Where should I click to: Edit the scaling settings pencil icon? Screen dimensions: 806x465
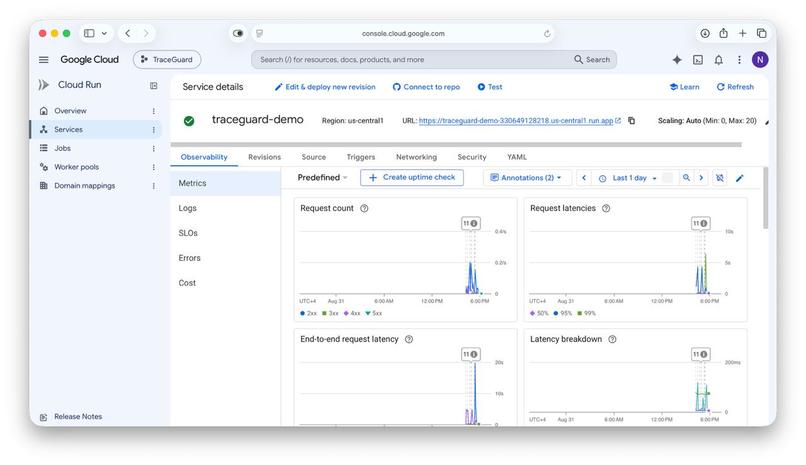[767, 122]
